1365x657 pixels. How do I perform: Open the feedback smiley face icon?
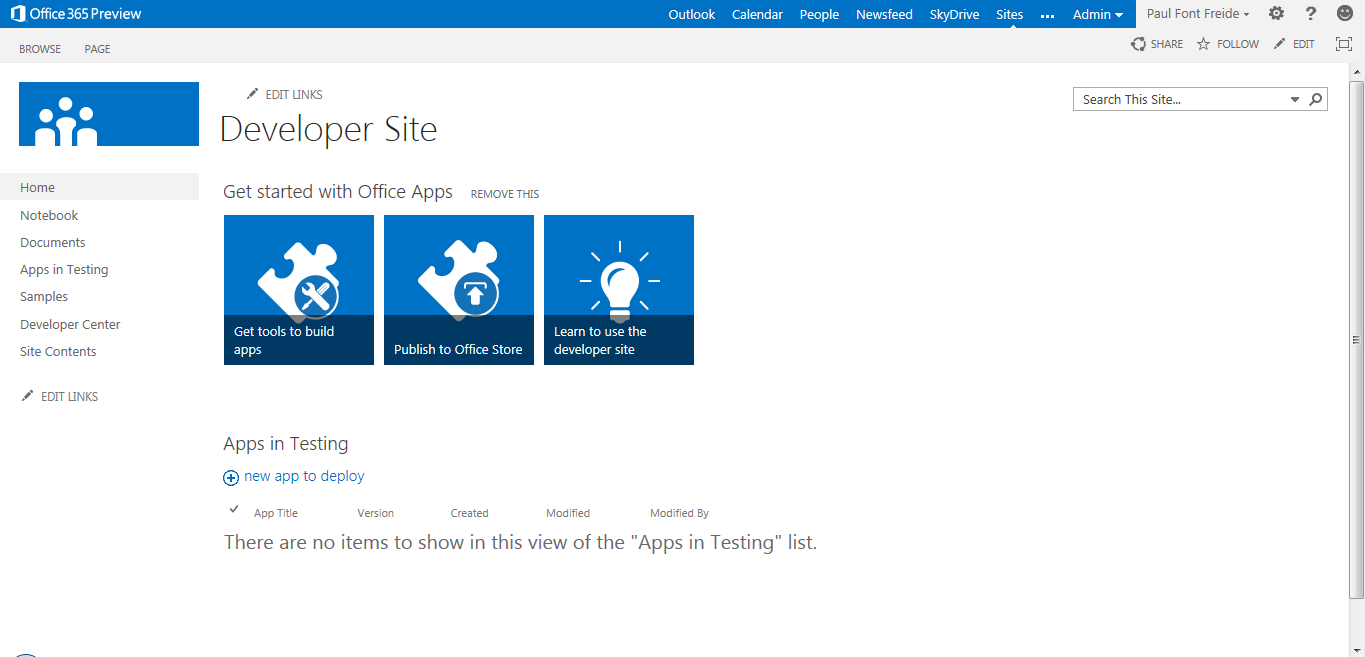(x=1344, y=13)
